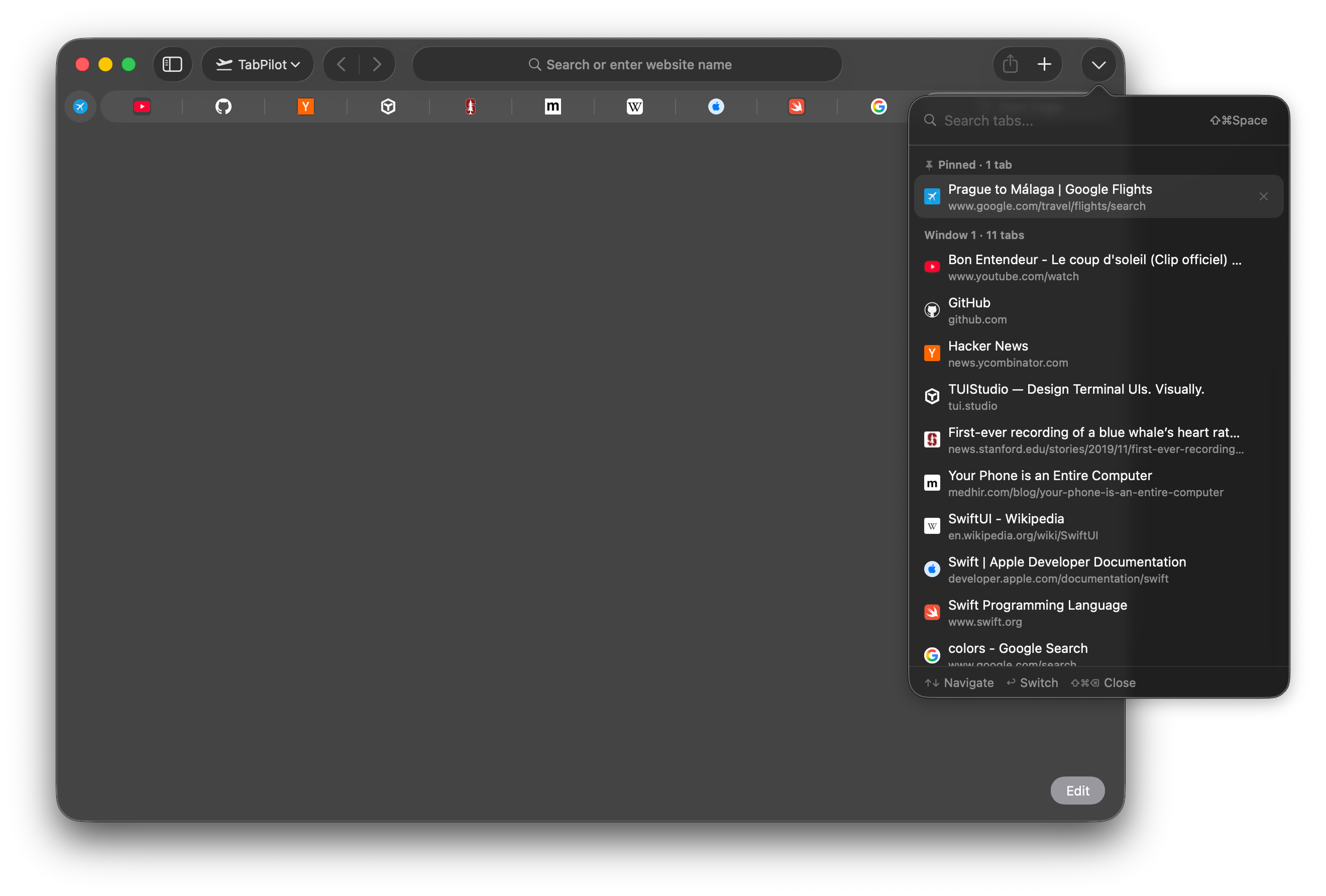Open Swift Programming Language row
The width and height of the screenshot is (1326, 896).
[1098, 612]
